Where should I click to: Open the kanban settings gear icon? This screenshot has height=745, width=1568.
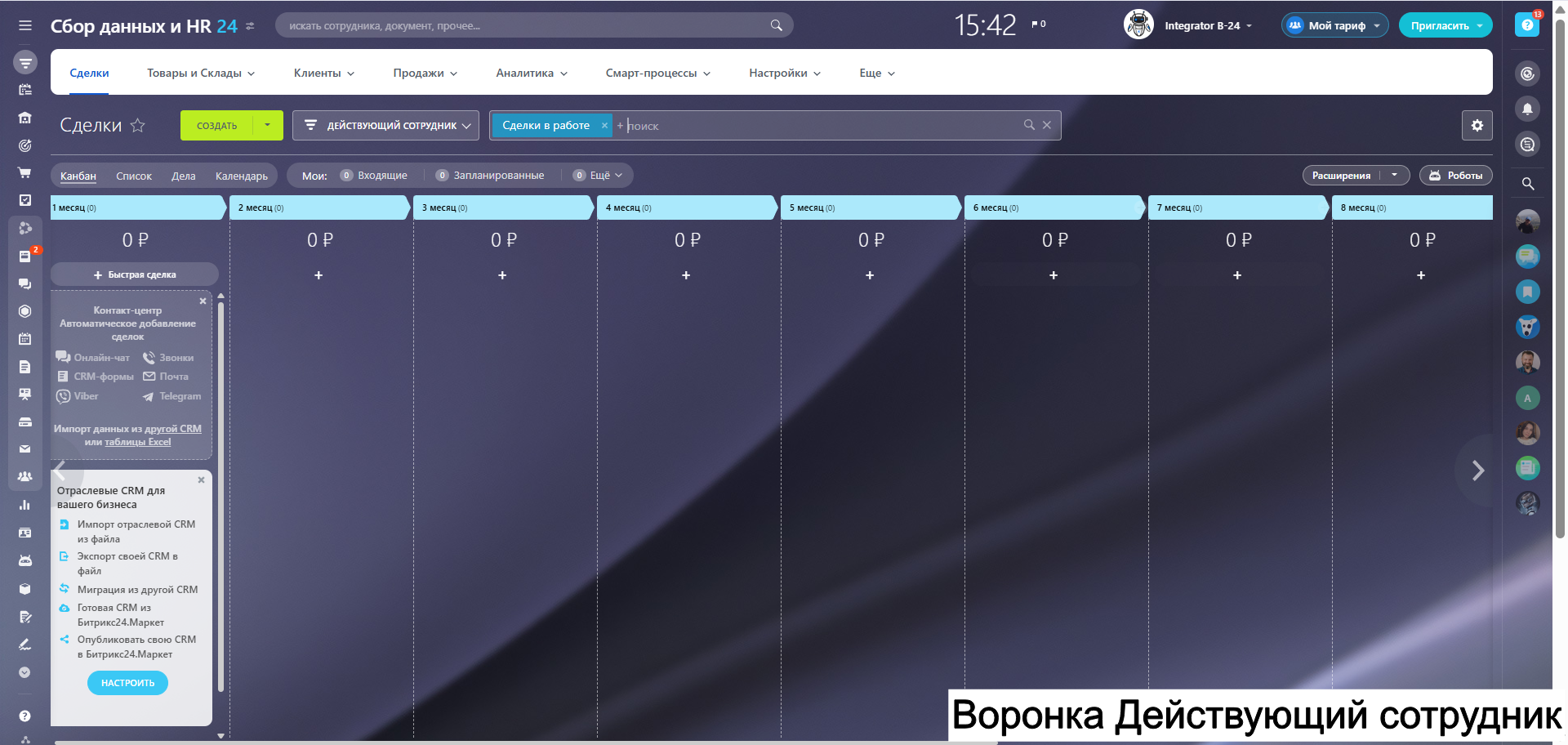[1477, 125]
